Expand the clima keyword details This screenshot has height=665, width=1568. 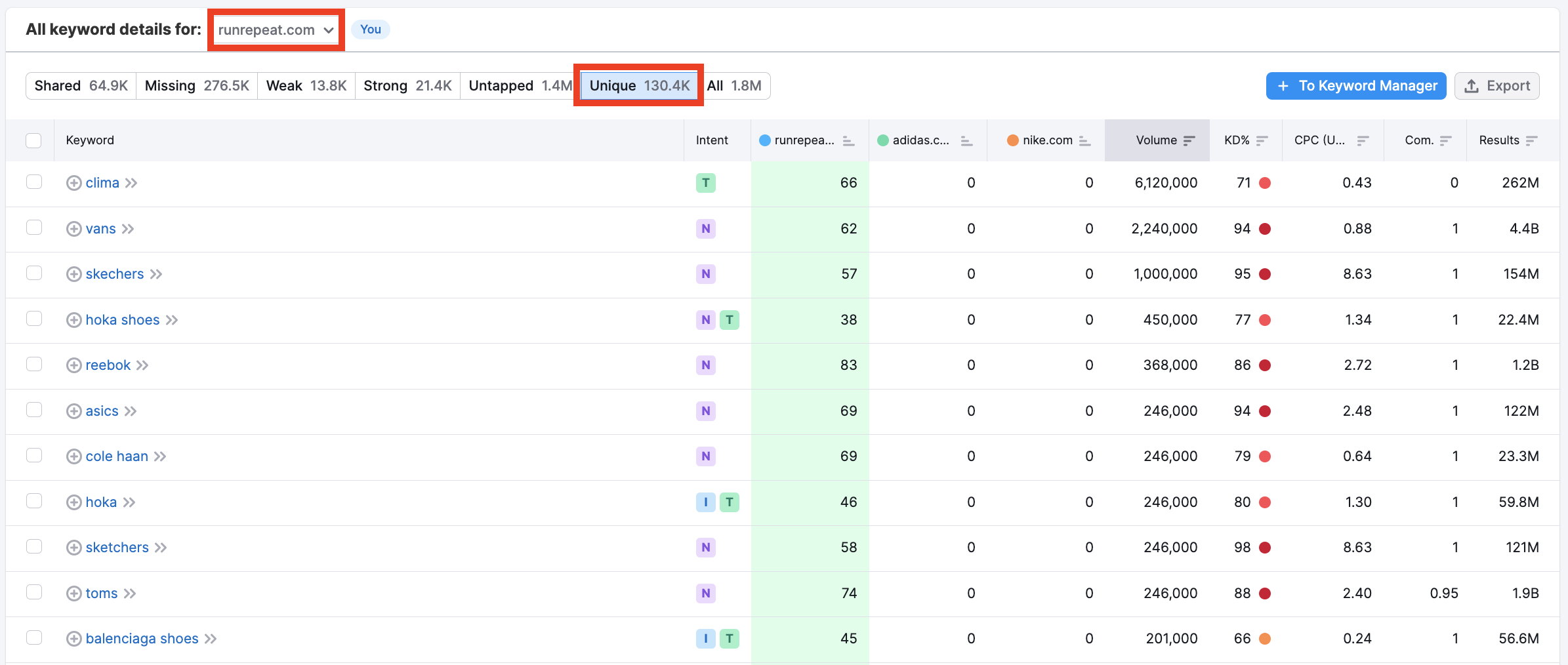[x=73, y=182]
